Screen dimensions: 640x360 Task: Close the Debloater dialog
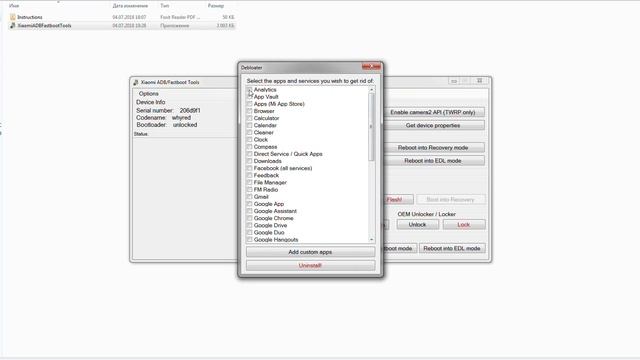point(371,67)
